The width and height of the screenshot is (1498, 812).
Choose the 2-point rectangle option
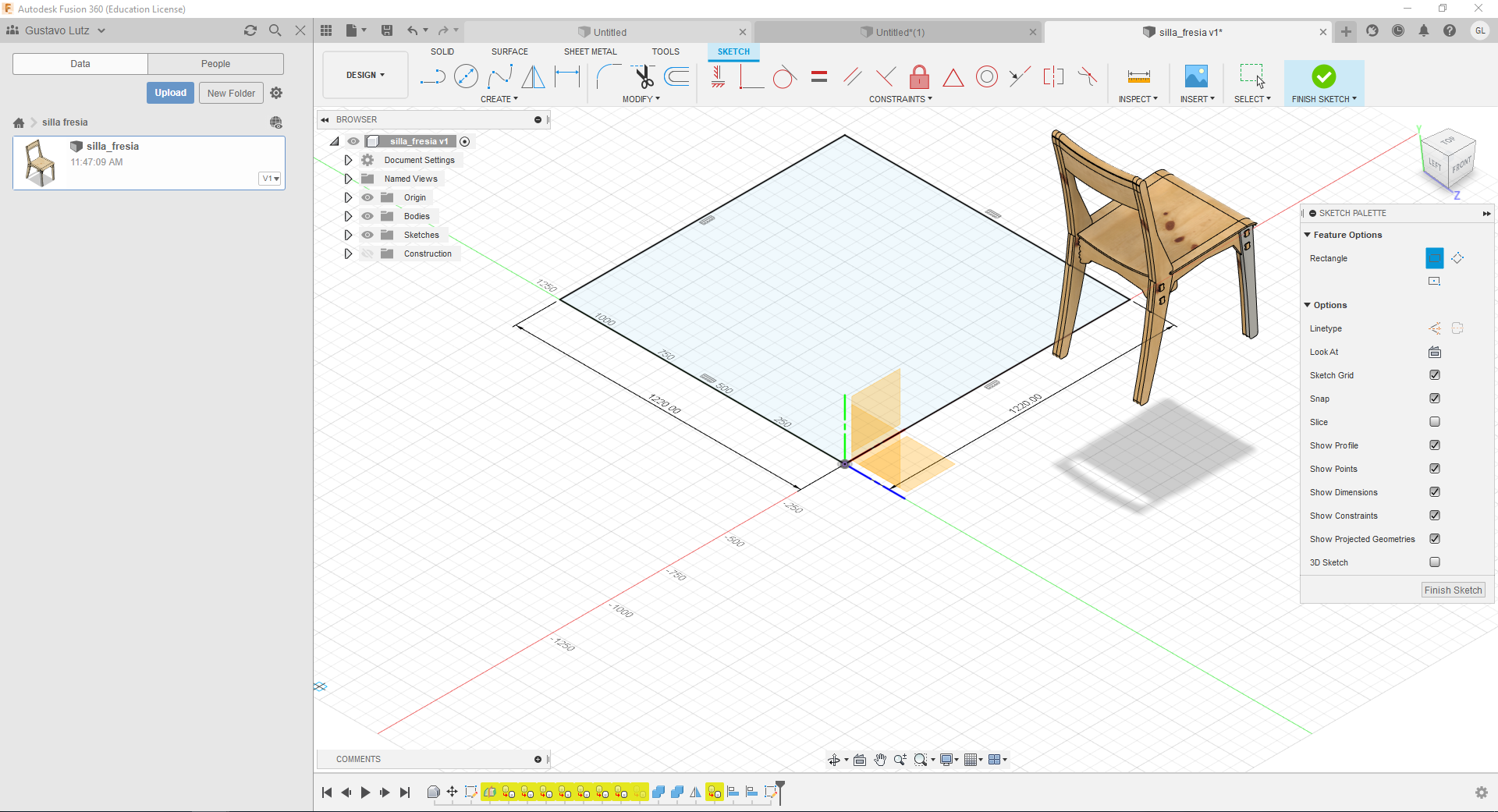pos(1434,257)
